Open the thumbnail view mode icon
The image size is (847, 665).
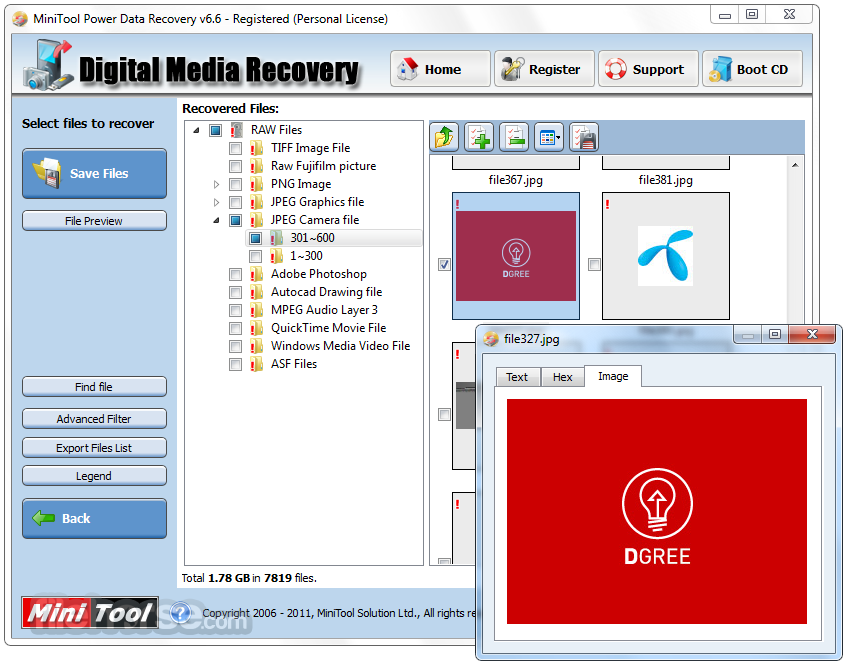tap(548, 137)
